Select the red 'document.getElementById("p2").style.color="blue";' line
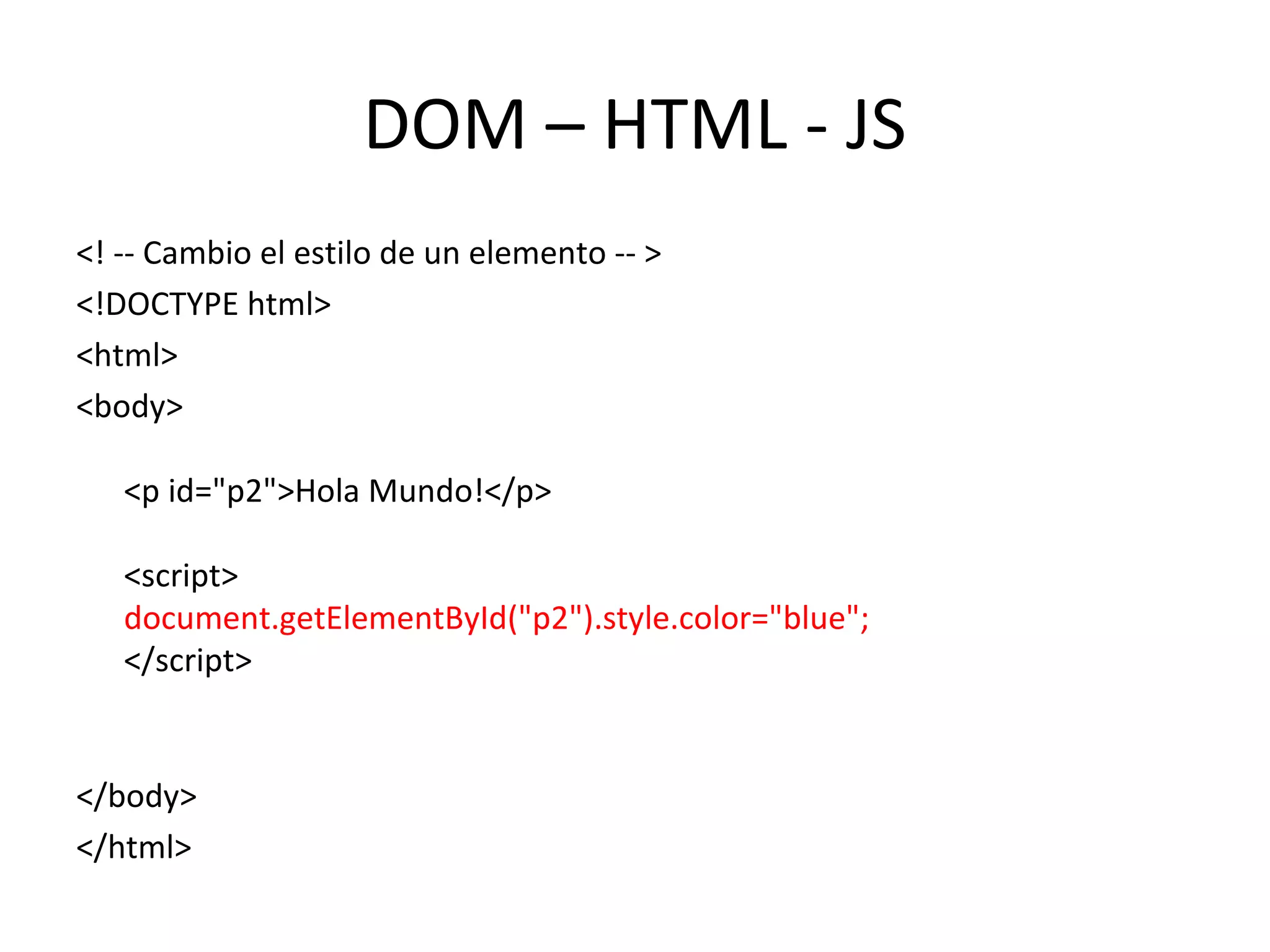 coord(496,618)
